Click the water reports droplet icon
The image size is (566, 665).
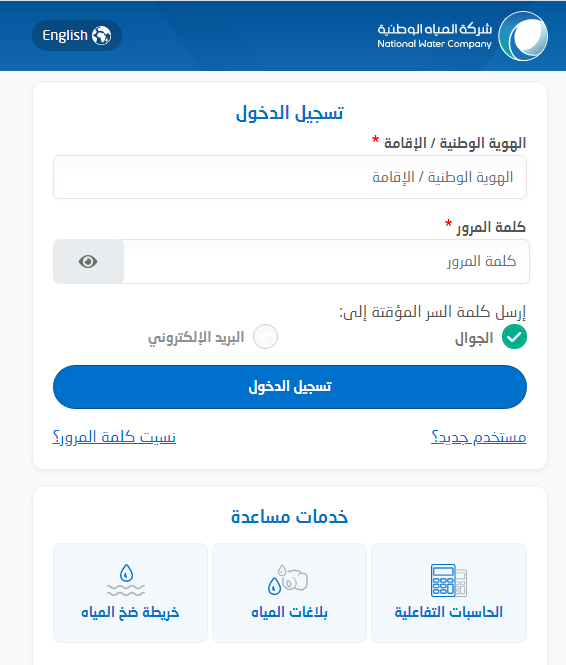point(288,580)
